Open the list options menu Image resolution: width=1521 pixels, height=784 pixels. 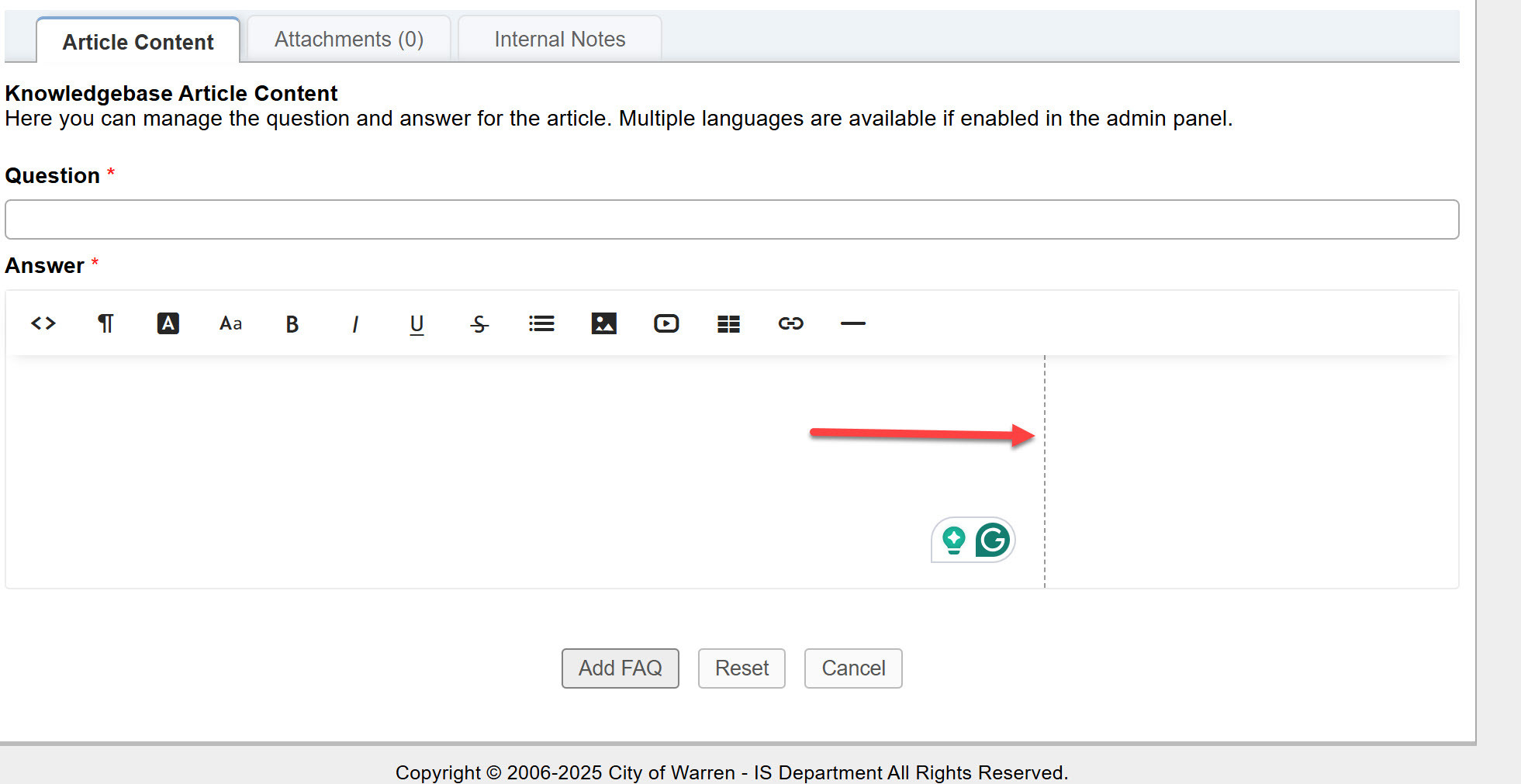[541, 323]
